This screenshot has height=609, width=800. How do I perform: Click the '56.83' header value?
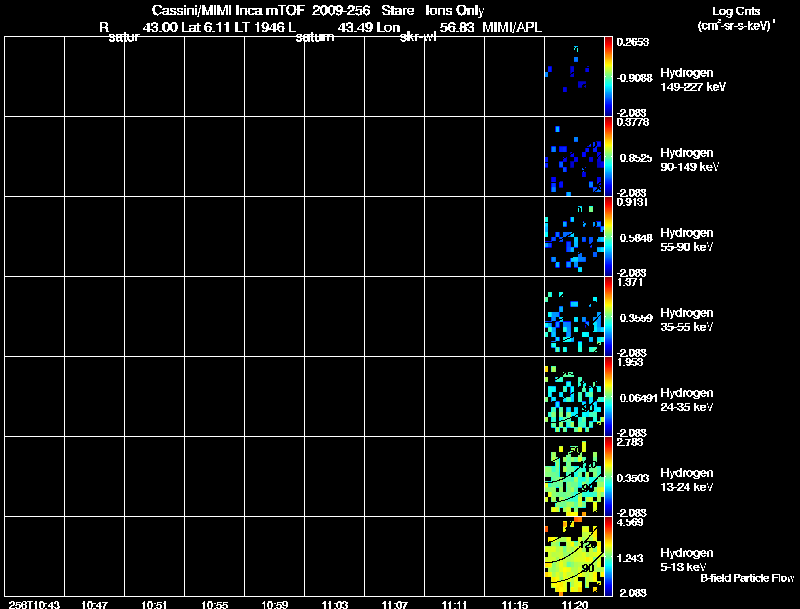(457, 28)
